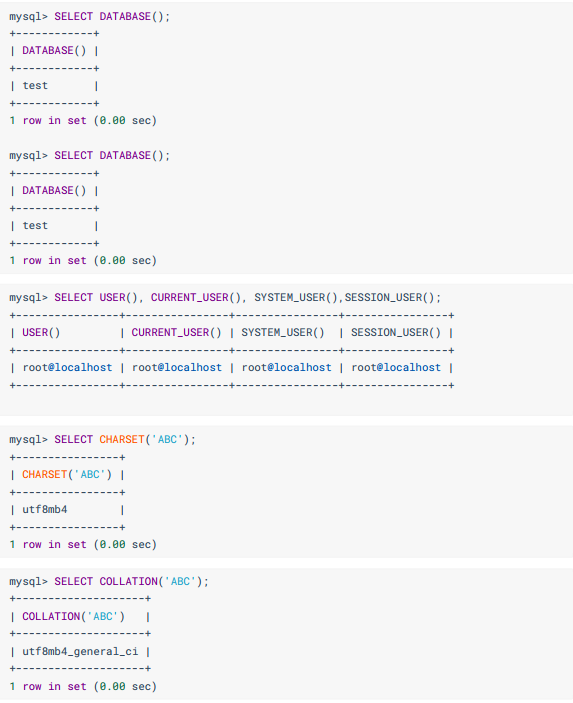Click the SESSION_USER() column header
Image resolution: width=573 pixels, height=703 pixels.
tap(395, 333)
